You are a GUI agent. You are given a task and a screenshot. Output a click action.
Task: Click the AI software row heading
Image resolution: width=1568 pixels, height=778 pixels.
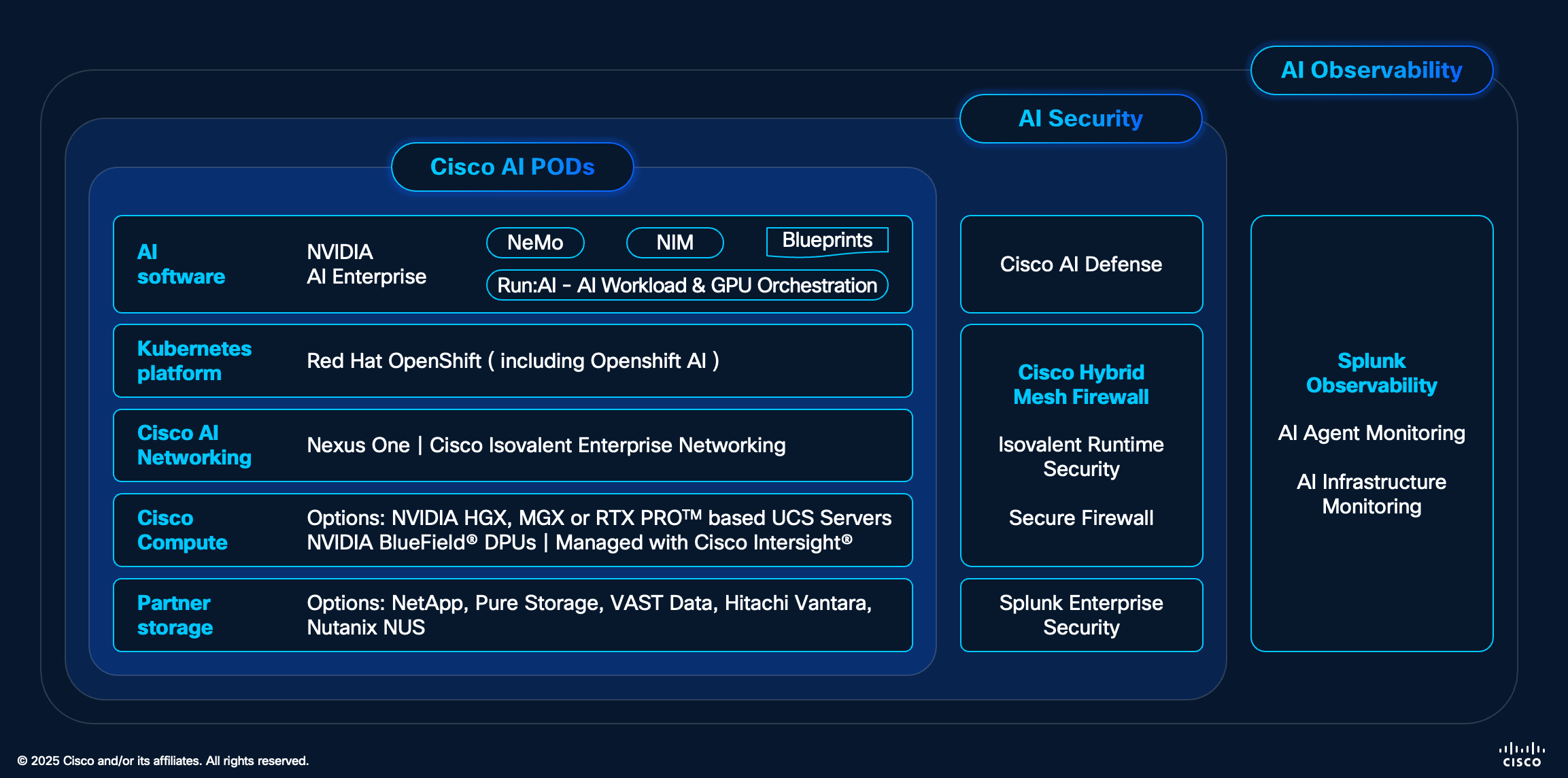pos(181,264)
